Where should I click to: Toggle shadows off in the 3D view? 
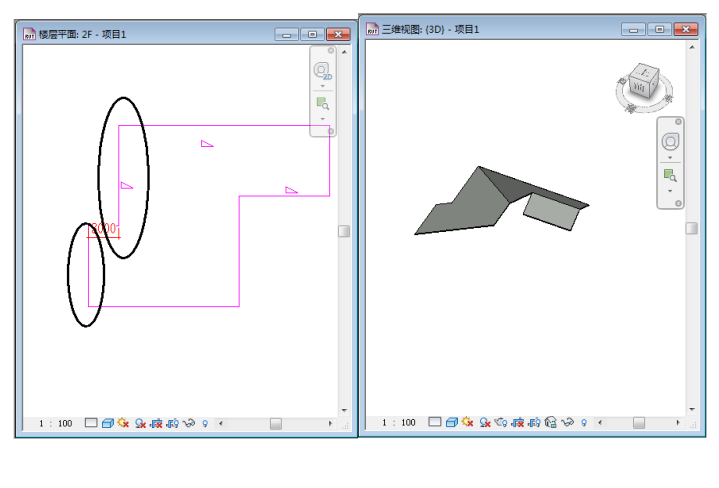click(x=483, y=423)
